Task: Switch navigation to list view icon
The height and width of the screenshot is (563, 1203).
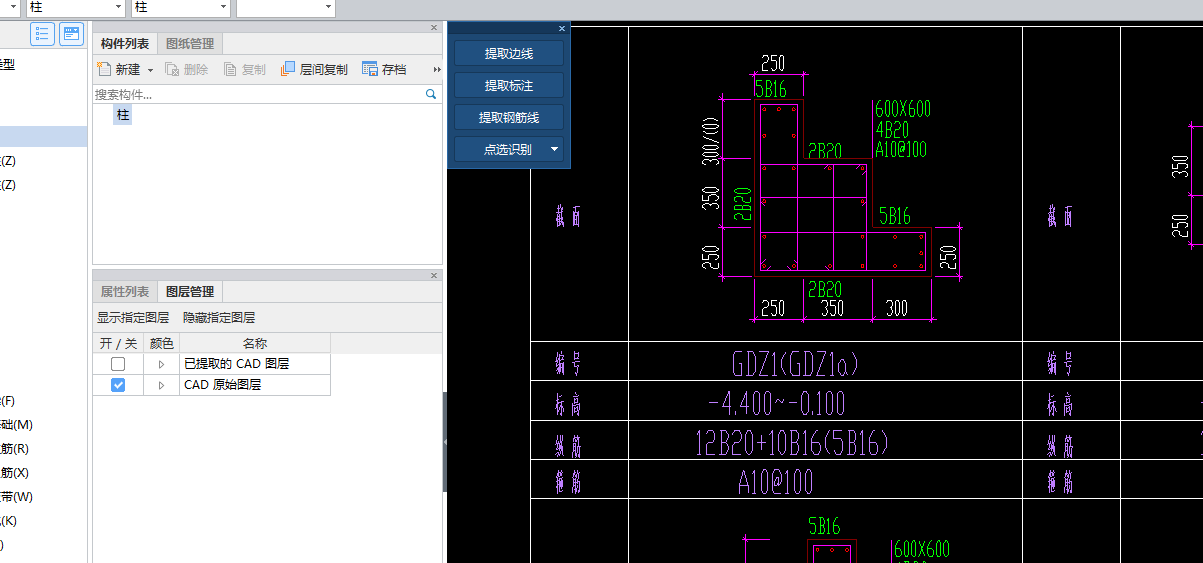Action: pos(42,34)
